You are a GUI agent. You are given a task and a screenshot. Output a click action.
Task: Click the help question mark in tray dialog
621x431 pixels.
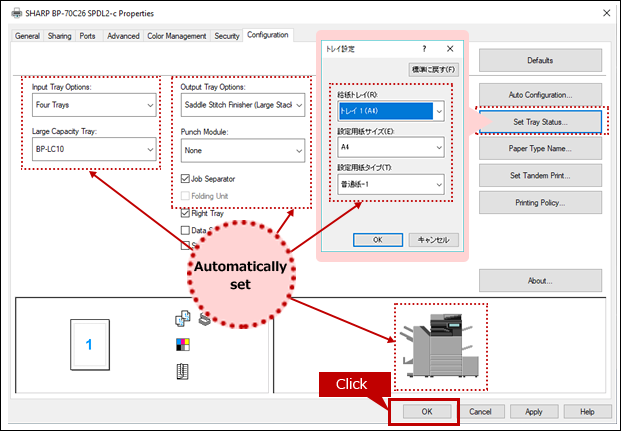click(424, 47)
